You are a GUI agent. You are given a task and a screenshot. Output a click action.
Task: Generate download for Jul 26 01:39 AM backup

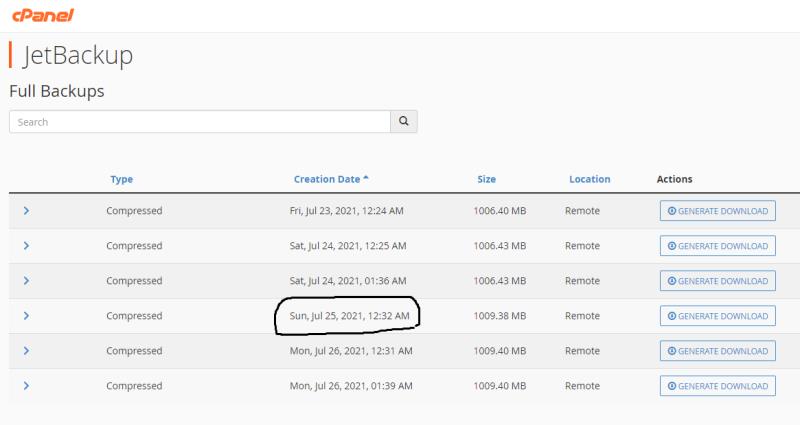tap(718, 386)
